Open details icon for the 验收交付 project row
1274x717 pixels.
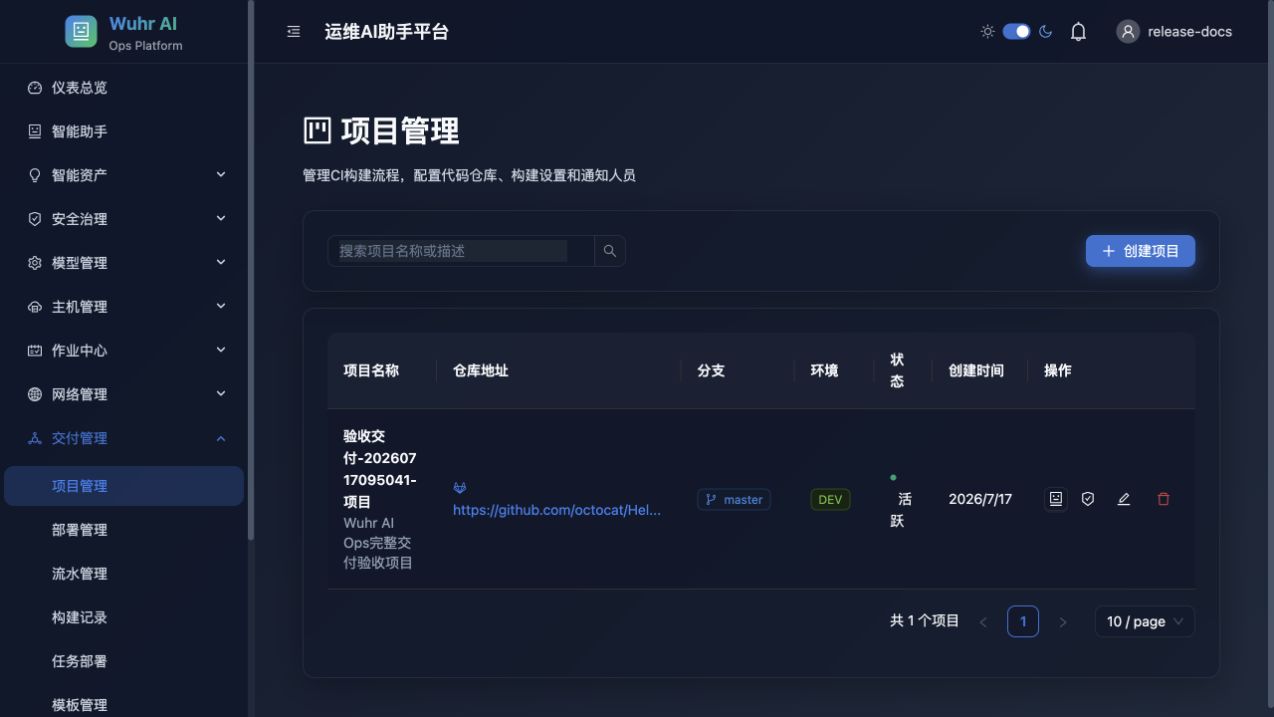pyautogui.click(x=1056, y=499)
